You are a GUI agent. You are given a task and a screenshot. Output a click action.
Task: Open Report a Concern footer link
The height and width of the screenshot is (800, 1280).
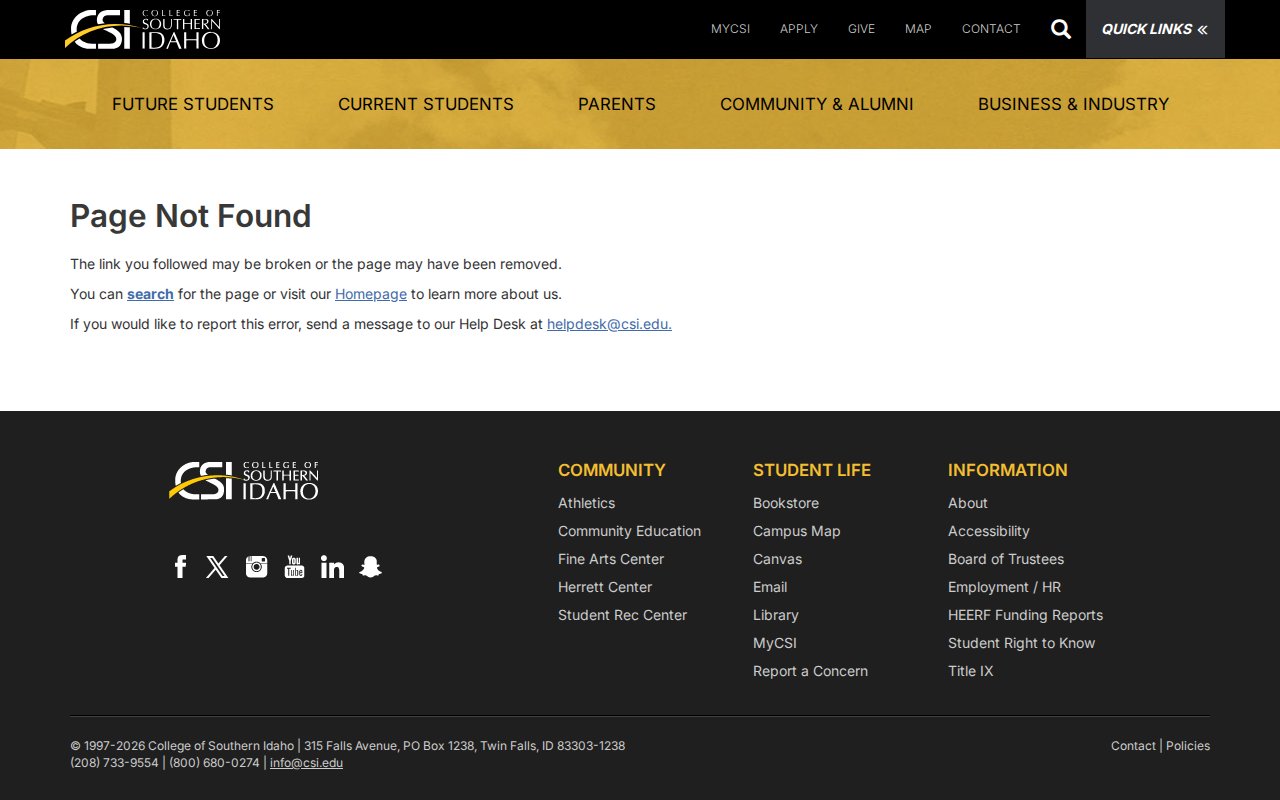810,671
